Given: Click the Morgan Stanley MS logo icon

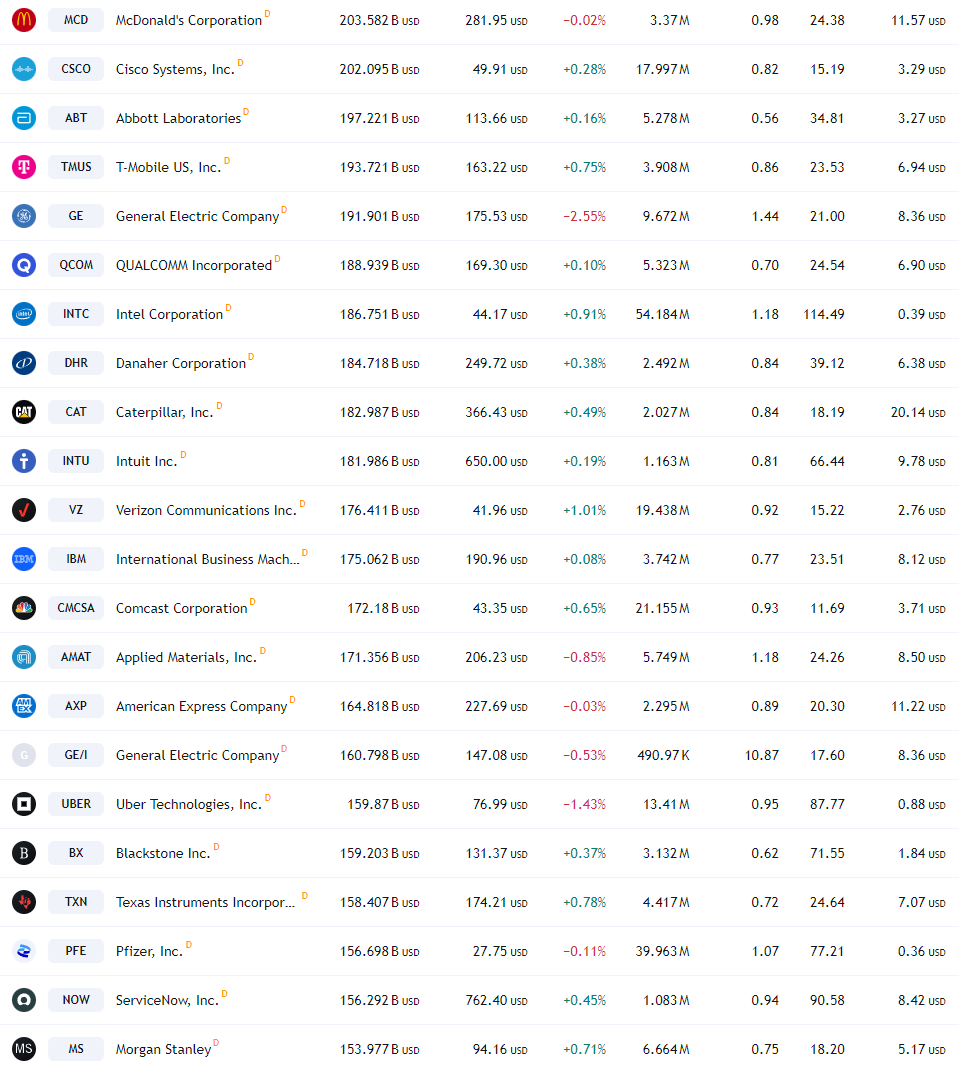Looking at the screenshot, I should (x=24, y=1049).
